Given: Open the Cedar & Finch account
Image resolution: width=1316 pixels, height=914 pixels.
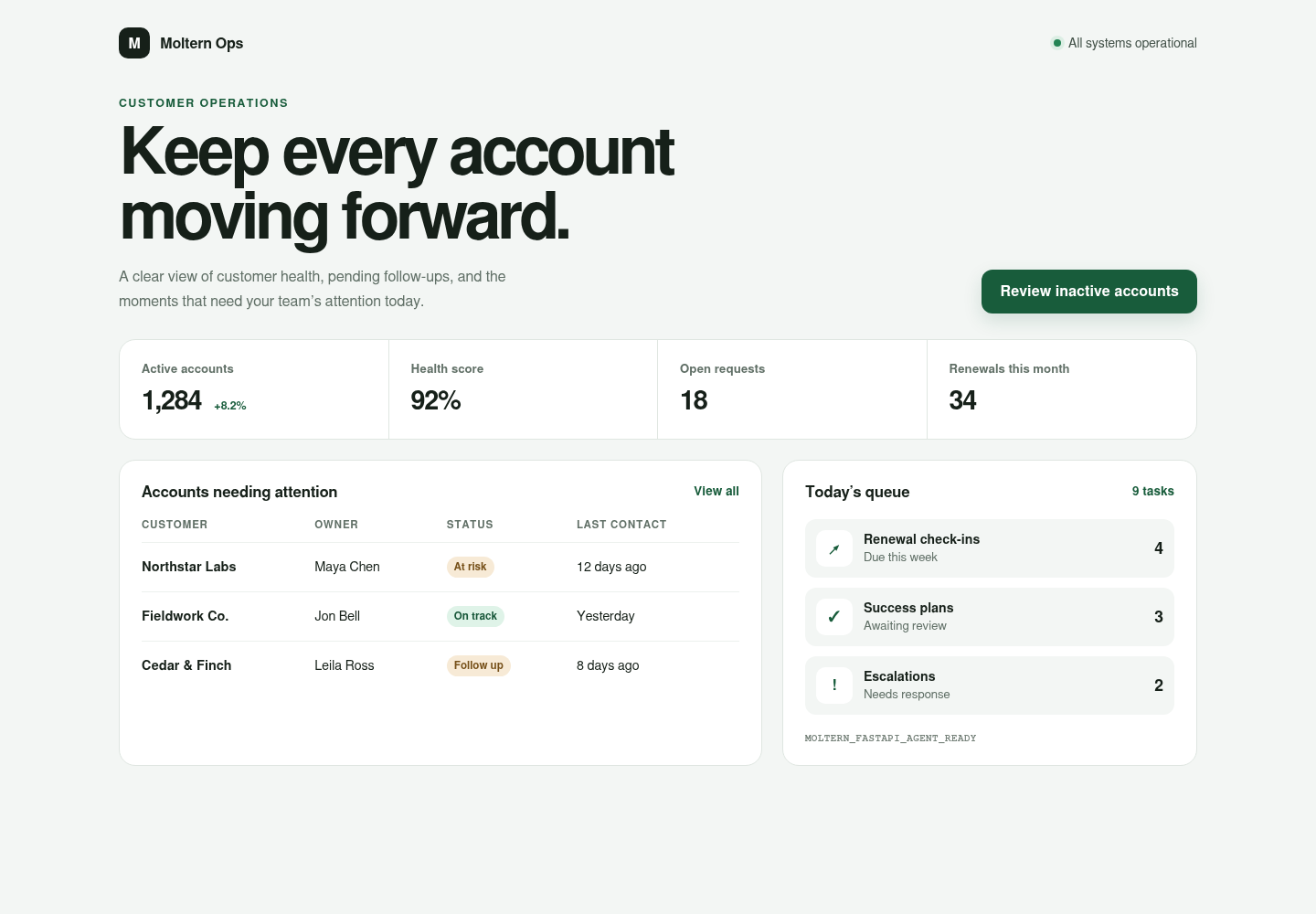Looking at the screenshot, I should point(186,665).
